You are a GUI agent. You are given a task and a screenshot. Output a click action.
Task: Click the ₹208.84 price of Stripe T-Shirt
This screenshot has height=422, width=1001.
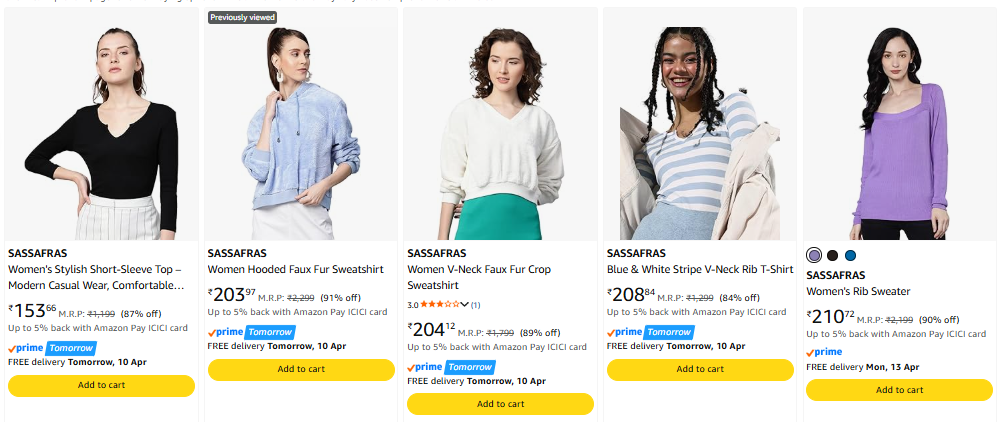tap(630, 296)
